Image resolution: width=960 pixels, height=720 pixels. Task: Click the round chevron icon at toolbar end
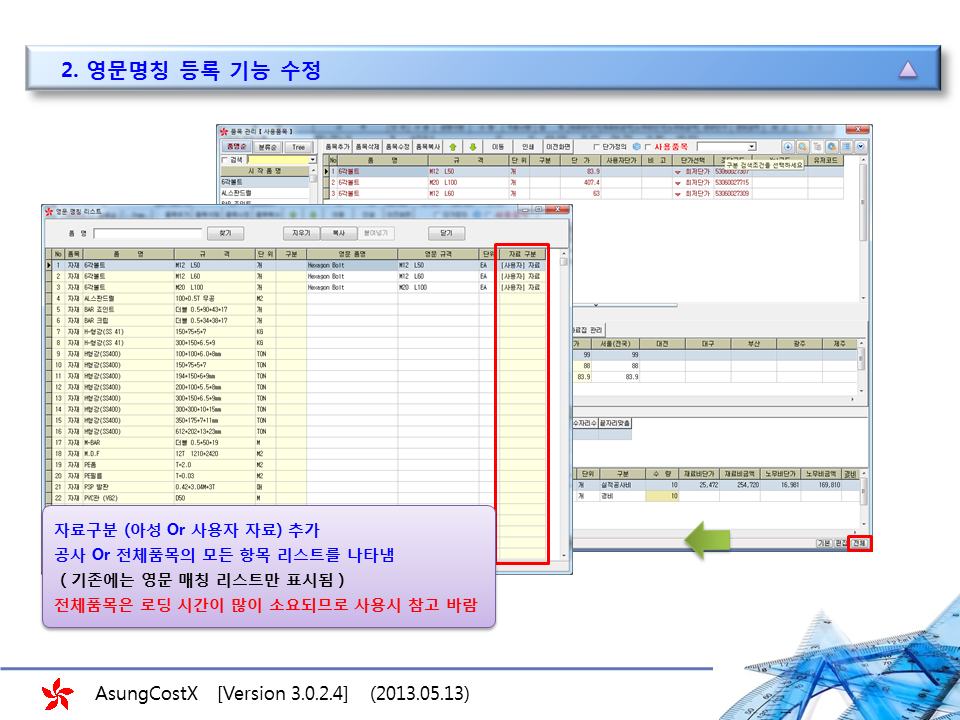click(859, 146)
